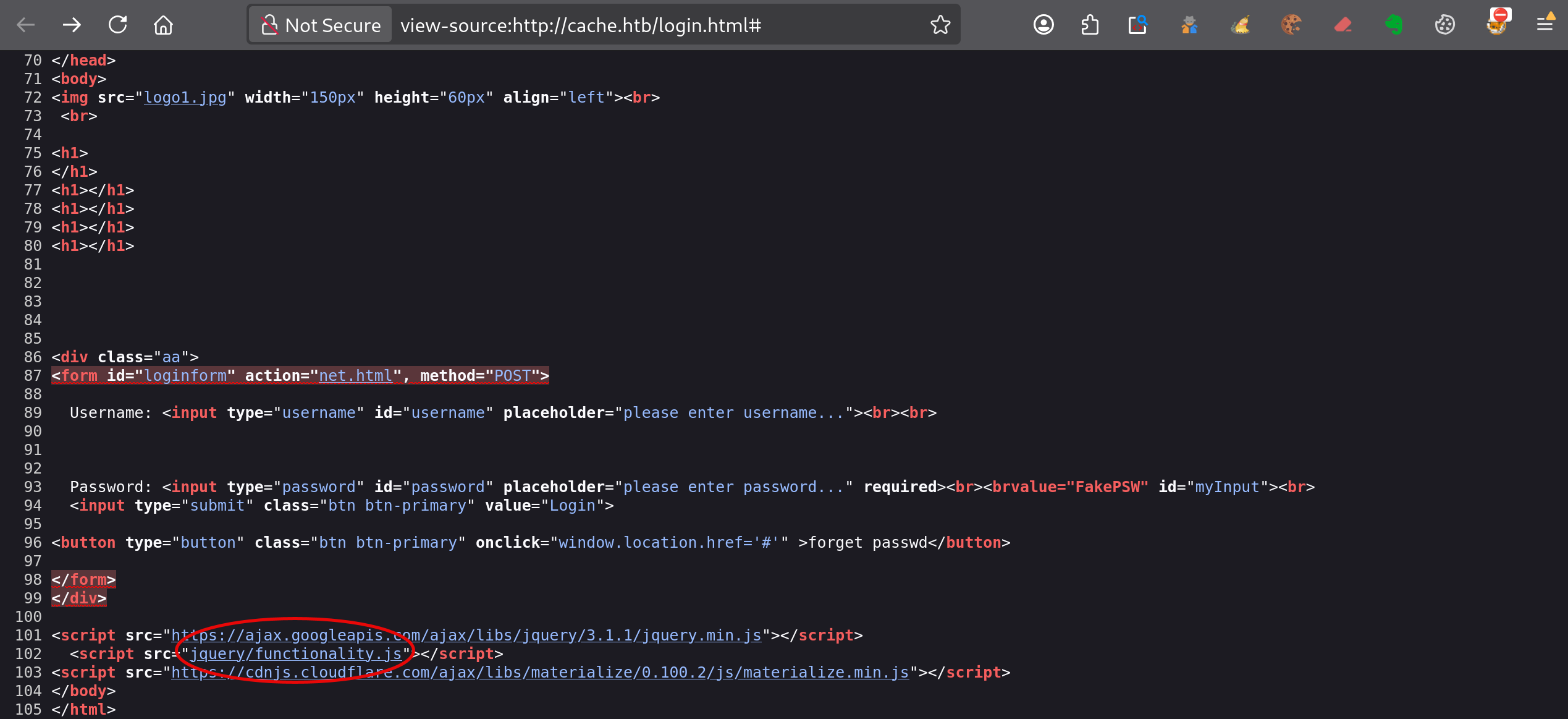1568x719 pixels.
Task: Click the "please enter username..." placeholder value
Action: [733, 413]
